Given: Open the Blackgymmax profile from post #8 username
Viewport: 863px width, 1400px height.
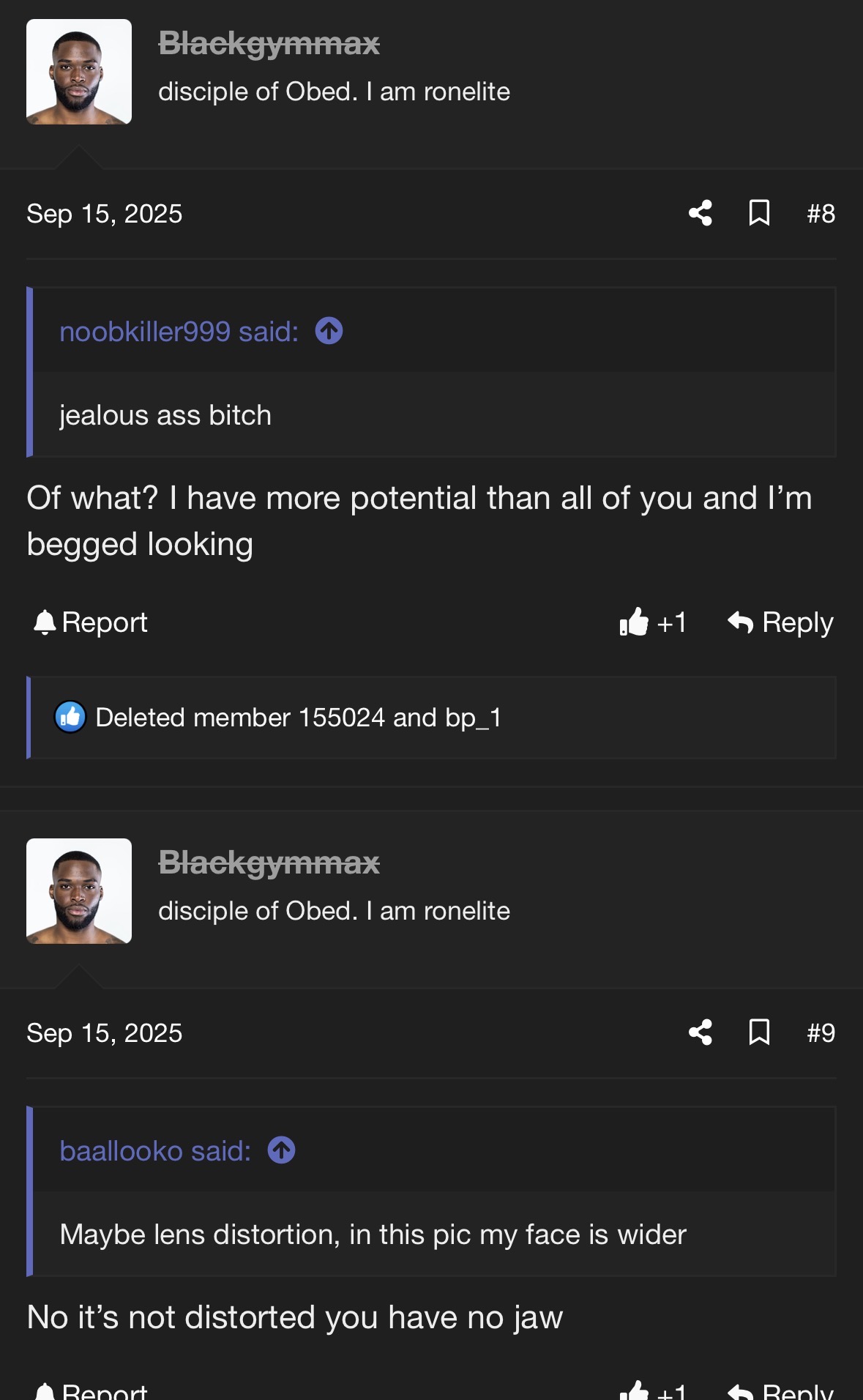Looking at the screenshot, I should pyautogui.click(x=269, y=44).
